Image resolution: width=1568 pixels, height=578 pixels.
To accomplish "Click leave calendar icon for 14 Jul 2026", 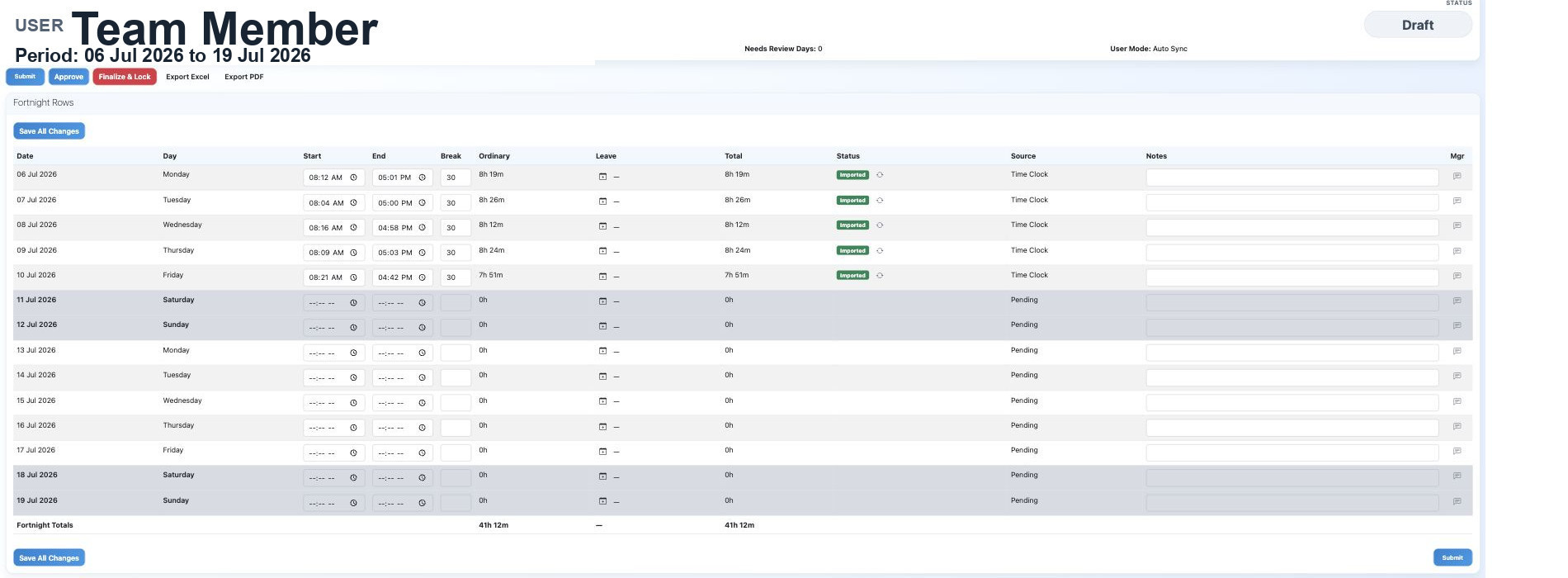I will [602, 377].
